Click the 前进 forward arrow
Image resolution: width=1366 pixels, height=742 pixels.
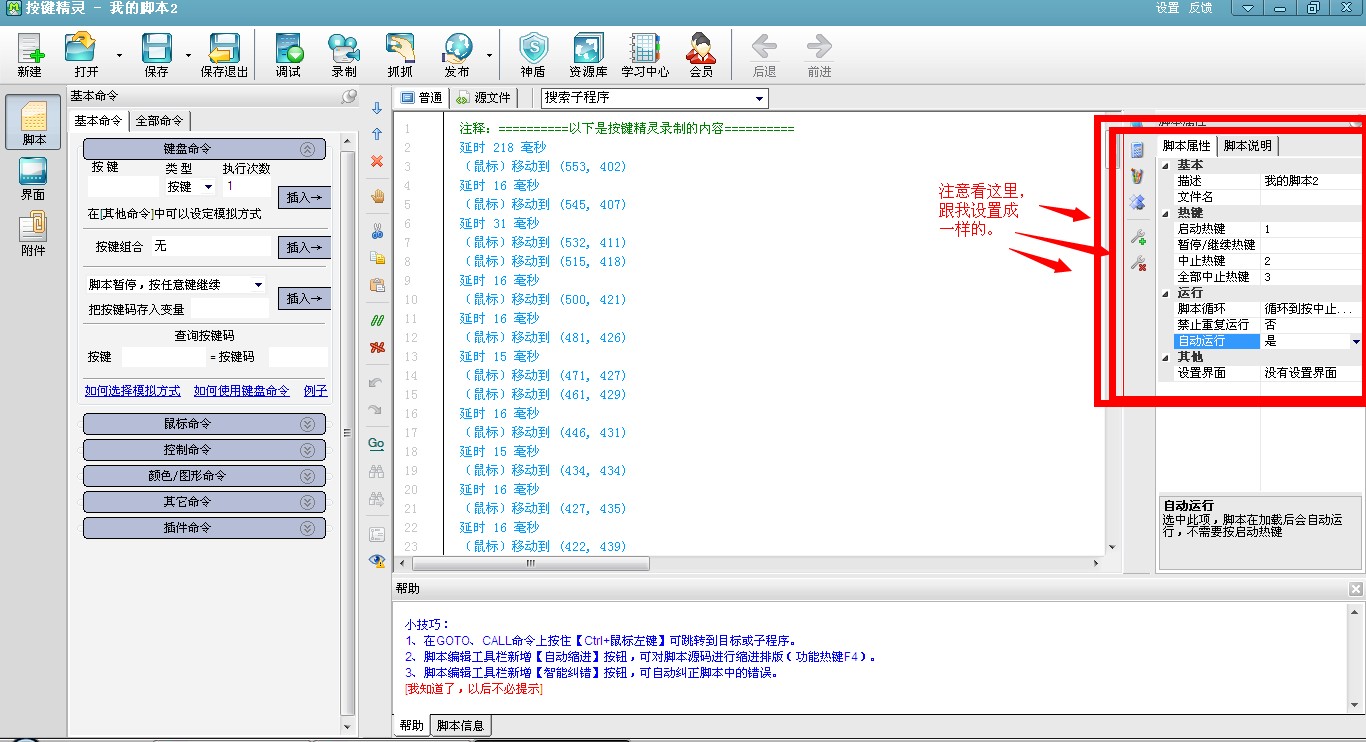tap(819, 47)
